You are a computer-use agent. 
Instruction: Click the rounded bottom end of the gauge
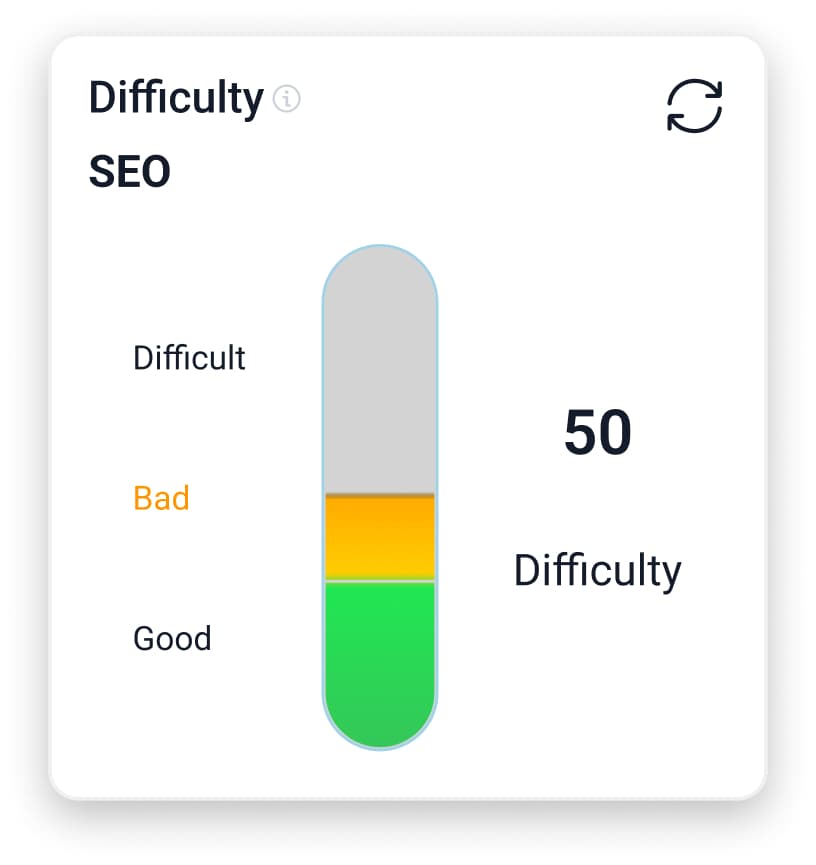(x=380, y=728)
